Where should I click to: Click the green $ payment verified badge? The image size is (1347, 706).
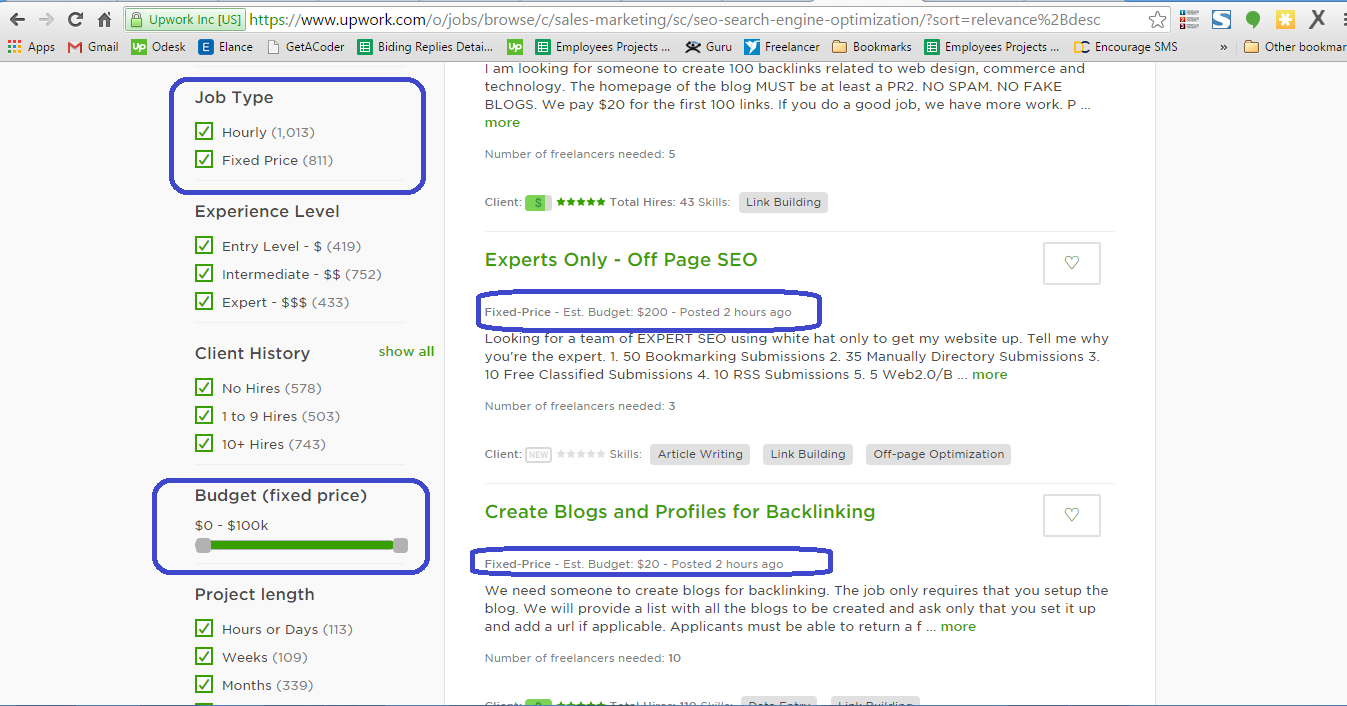coord(538,202)
